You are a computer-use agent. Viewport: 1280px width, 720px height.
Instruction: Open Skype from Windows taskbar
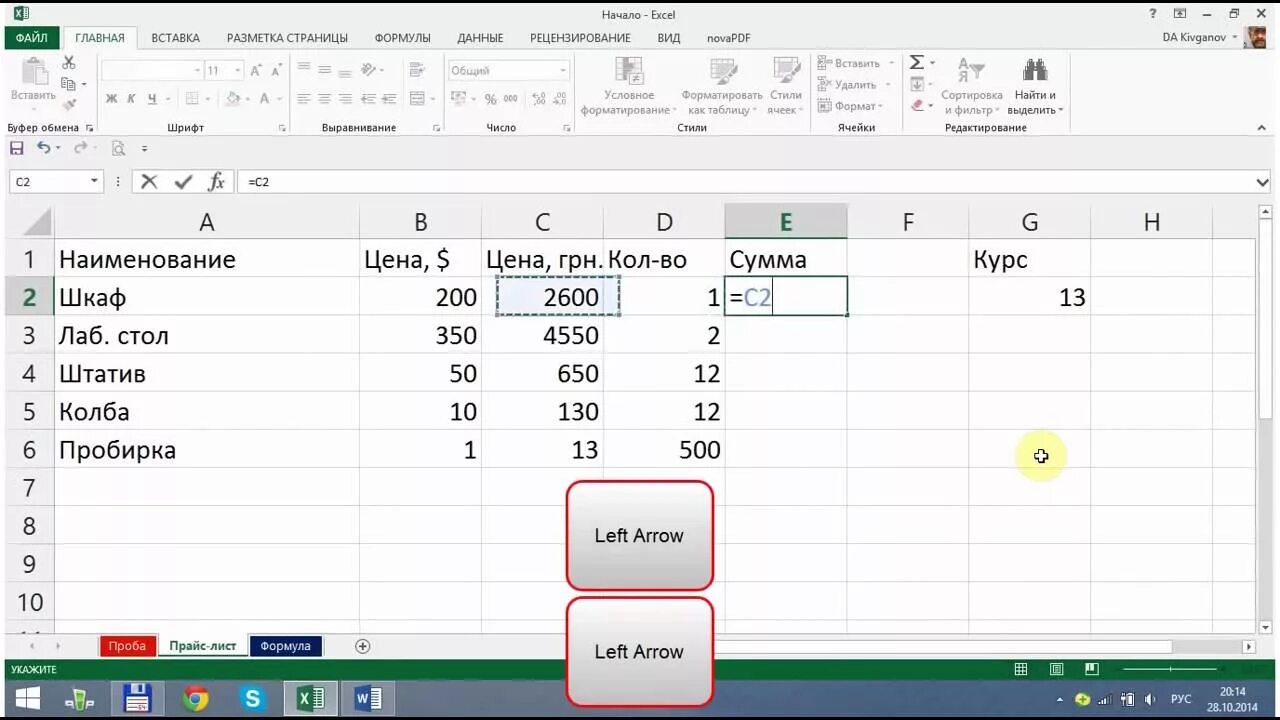[252, 699]
